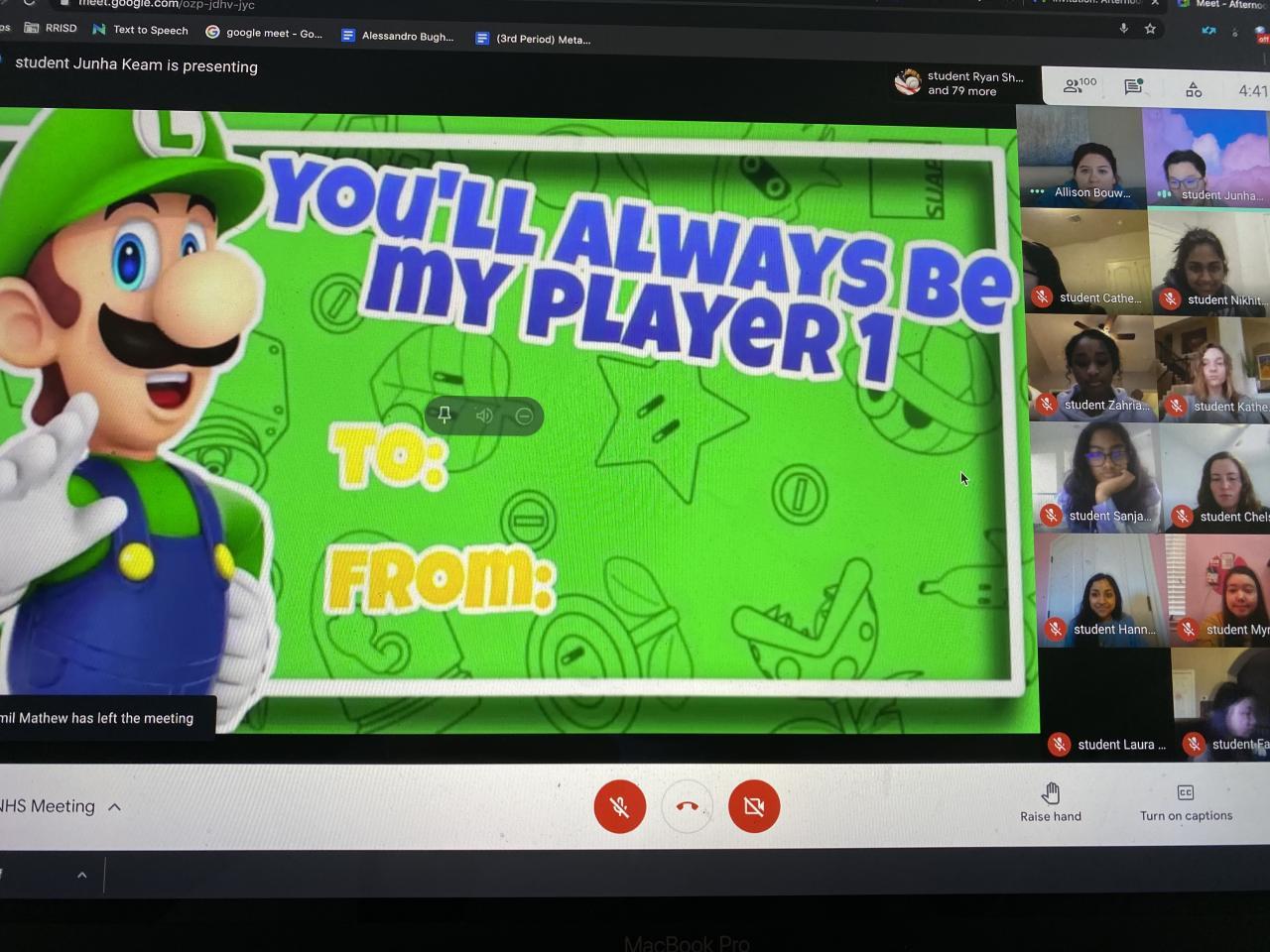Click the speaker mute icon on presentation overlay
The width and height of the screenshot is (1270, 952).
[x=484, y=416]
